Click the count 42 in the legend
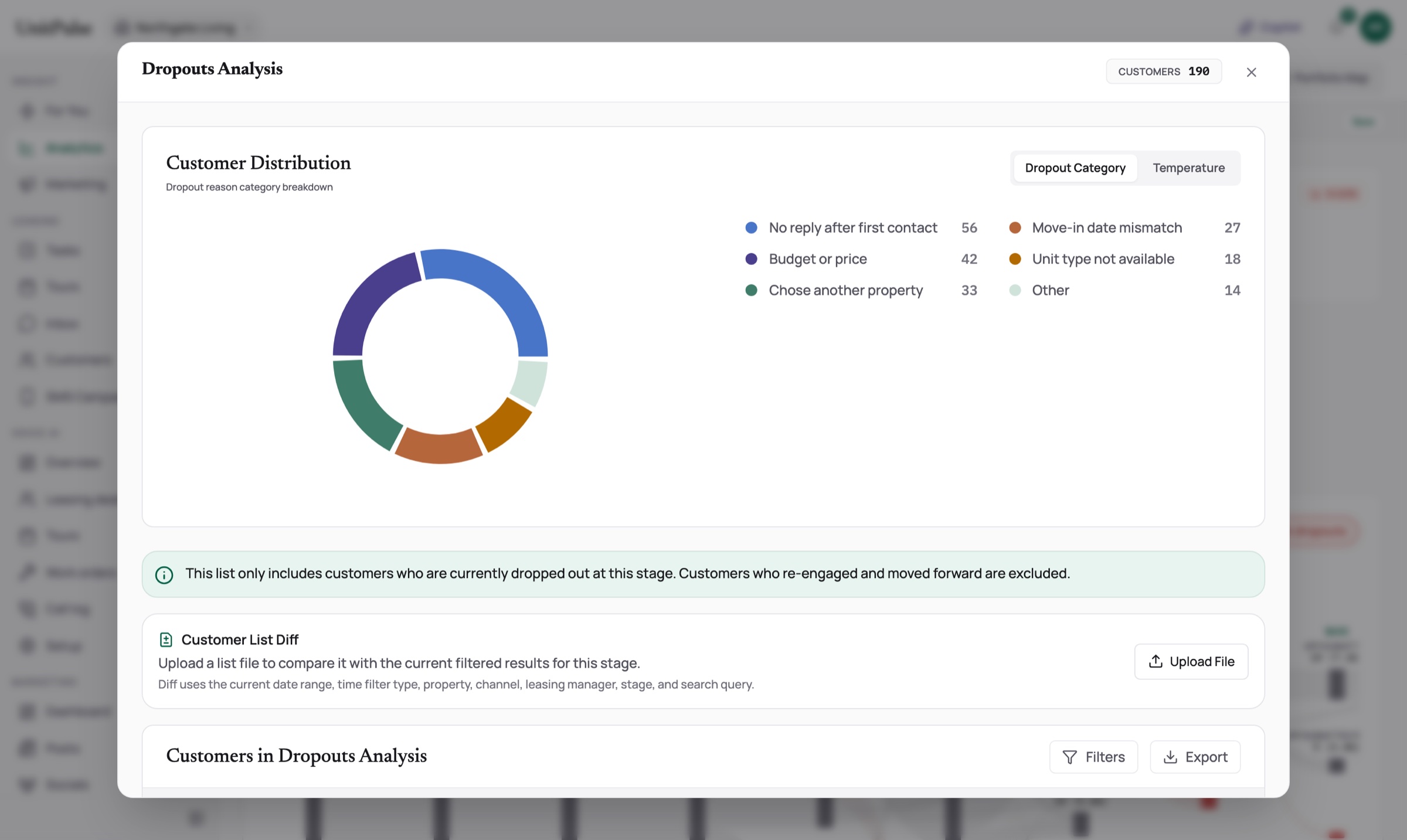Image resolution: width=1407 pixels, height=840 pixels. [969, 259]
